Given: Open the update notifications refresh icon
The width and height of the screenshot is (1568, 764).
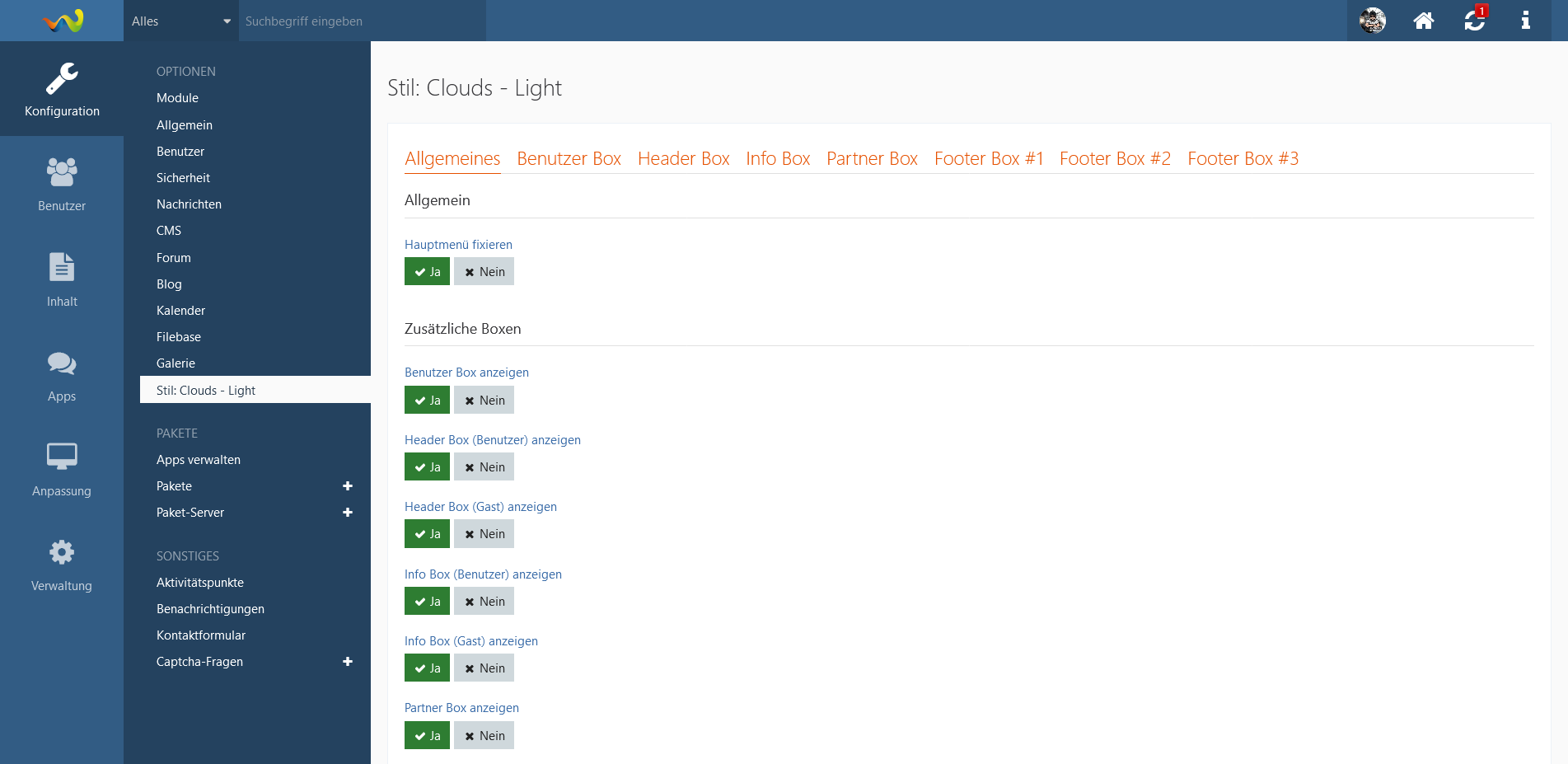Looking at the screenshot, I should pos(1475,21).
